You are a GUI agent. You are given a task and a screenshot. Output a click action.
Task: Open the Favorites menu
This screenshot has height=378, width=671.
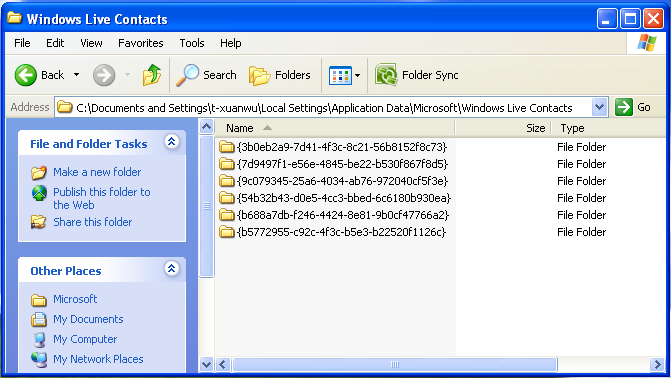click(140, 43)
